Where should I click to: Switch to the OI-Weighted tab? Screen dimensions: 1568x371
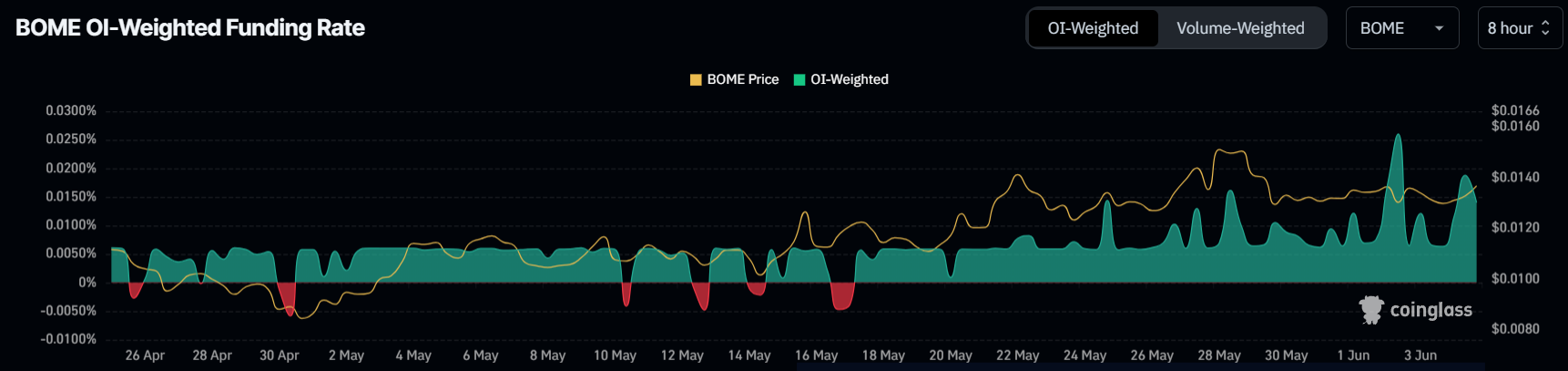(1093, 28)
